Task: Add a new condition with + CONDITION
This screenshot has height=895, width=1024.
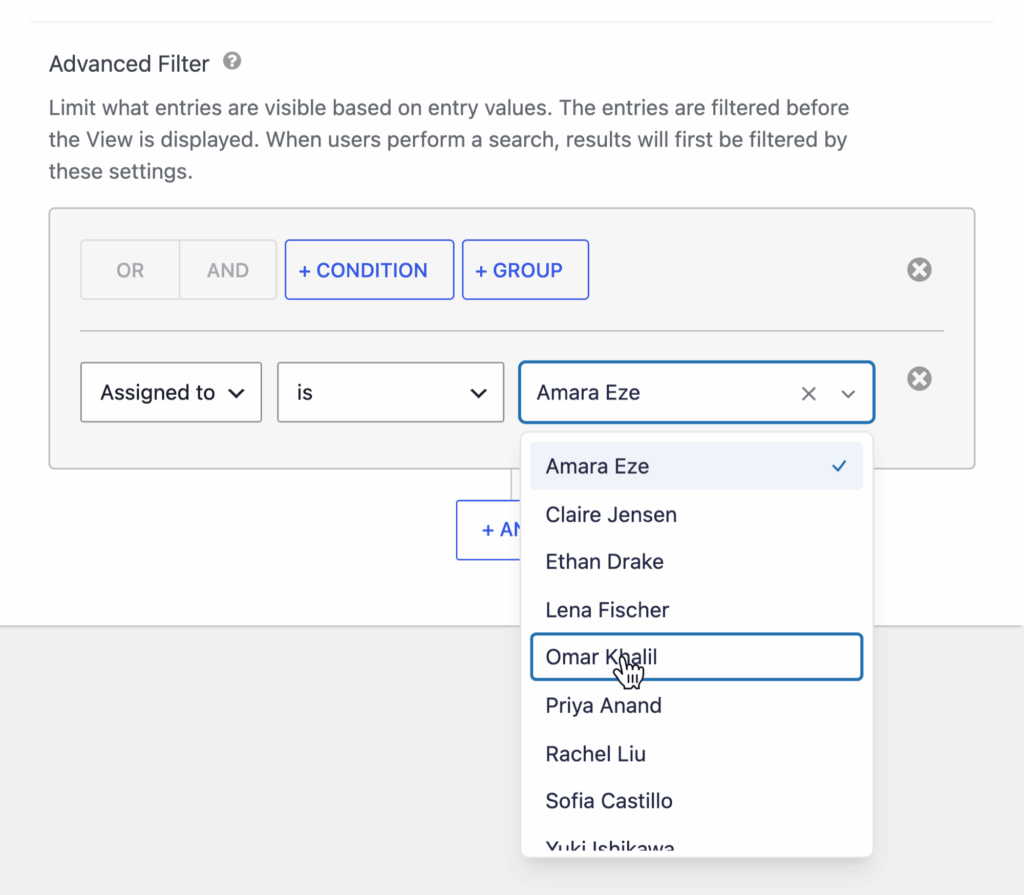Action: click(x=369, y=270)
